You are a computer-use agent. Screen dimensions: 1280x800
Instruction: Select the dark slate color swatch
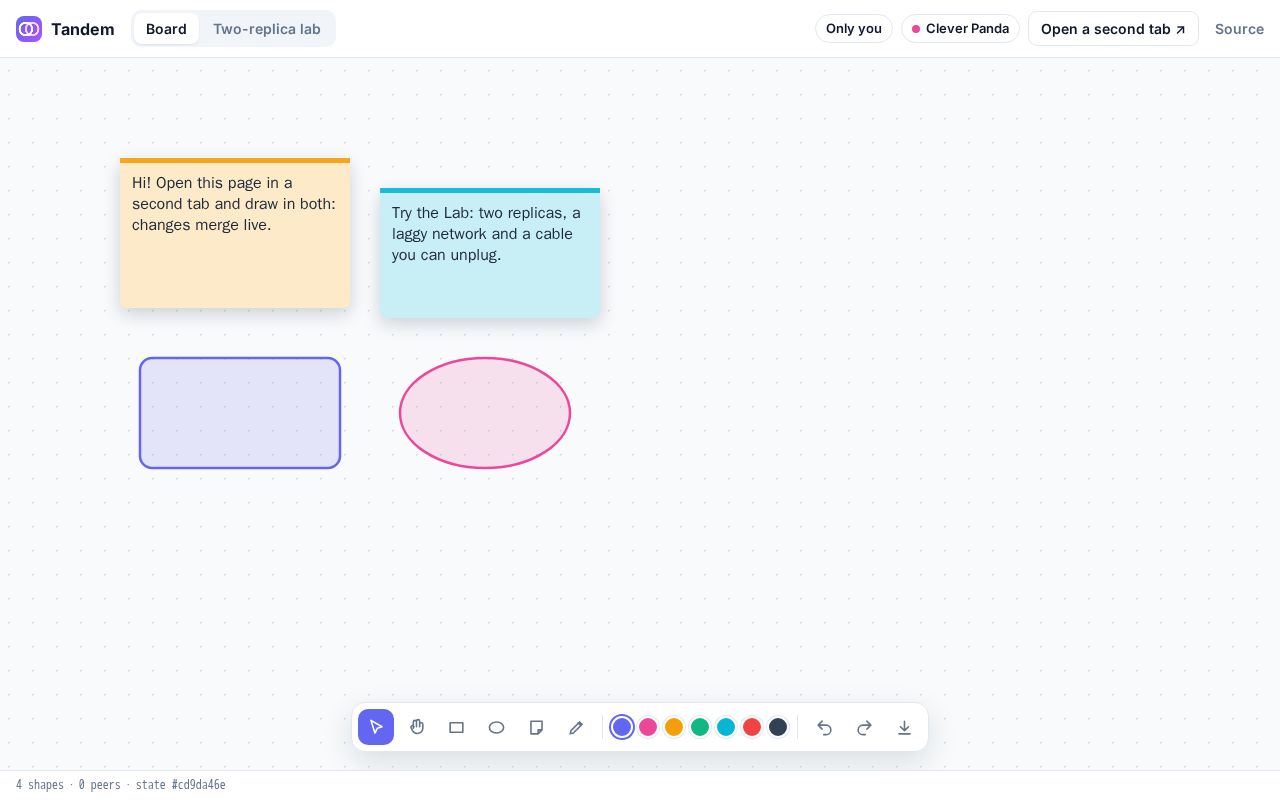[x=778, y=727]
